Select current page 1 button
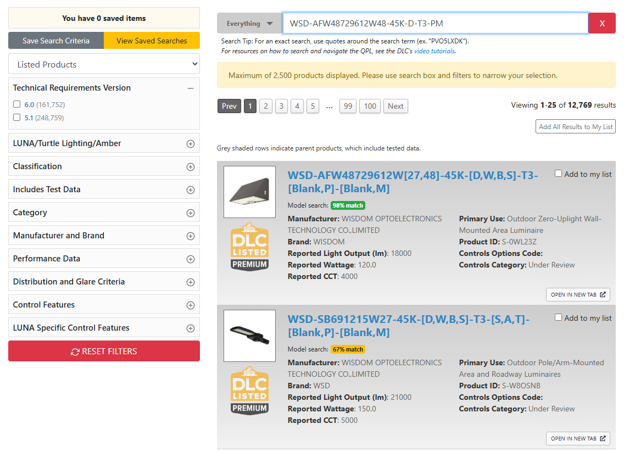 tap(250, 106)
